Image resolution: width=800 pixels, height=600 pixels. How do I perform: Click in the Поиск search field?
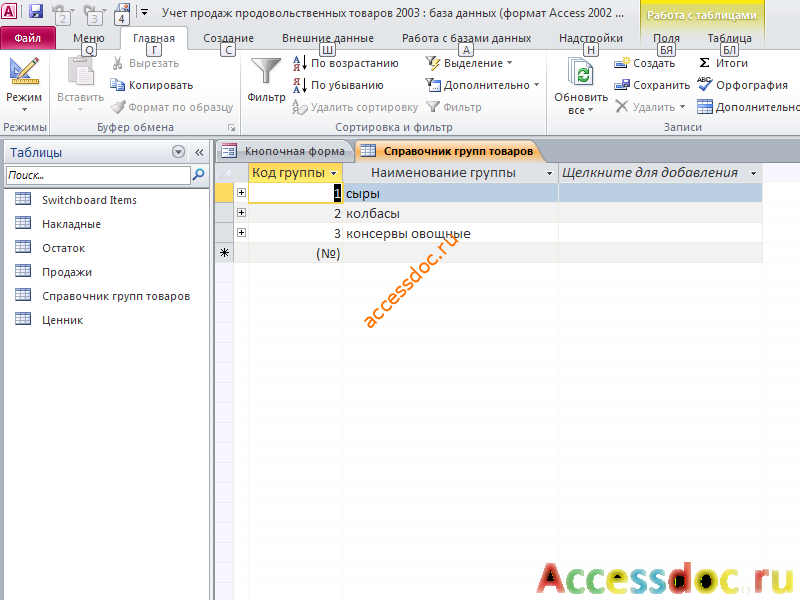[x=98, y=175]
